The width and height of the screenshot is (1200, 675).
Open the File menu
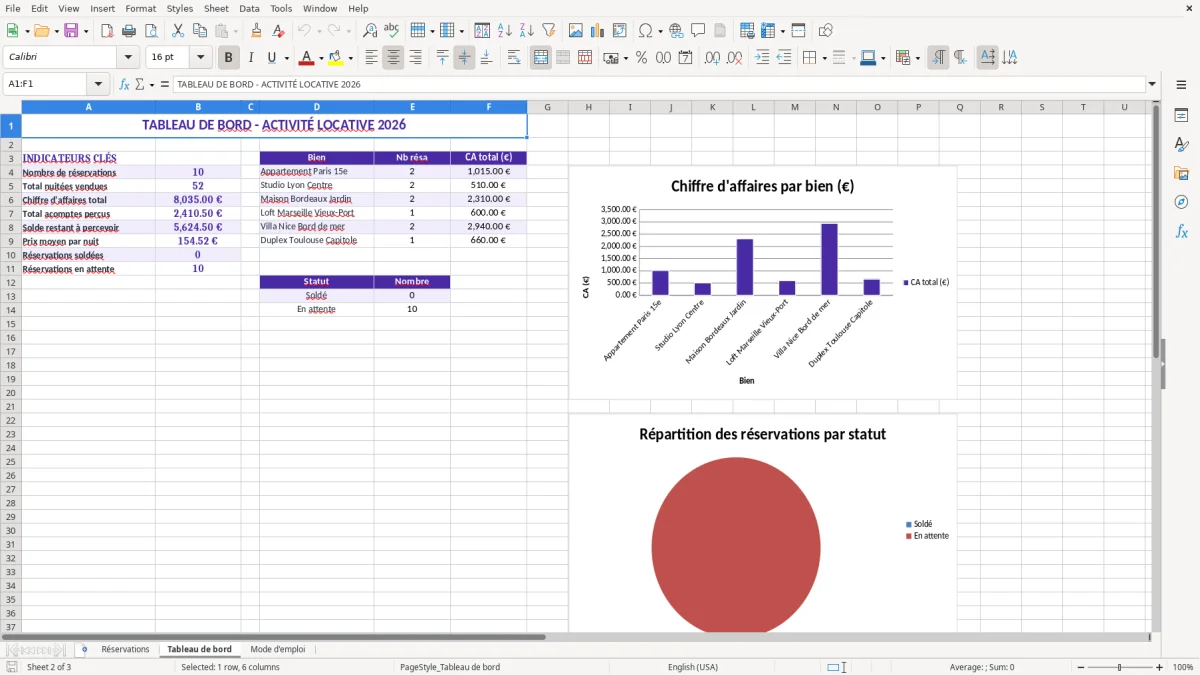12,8
